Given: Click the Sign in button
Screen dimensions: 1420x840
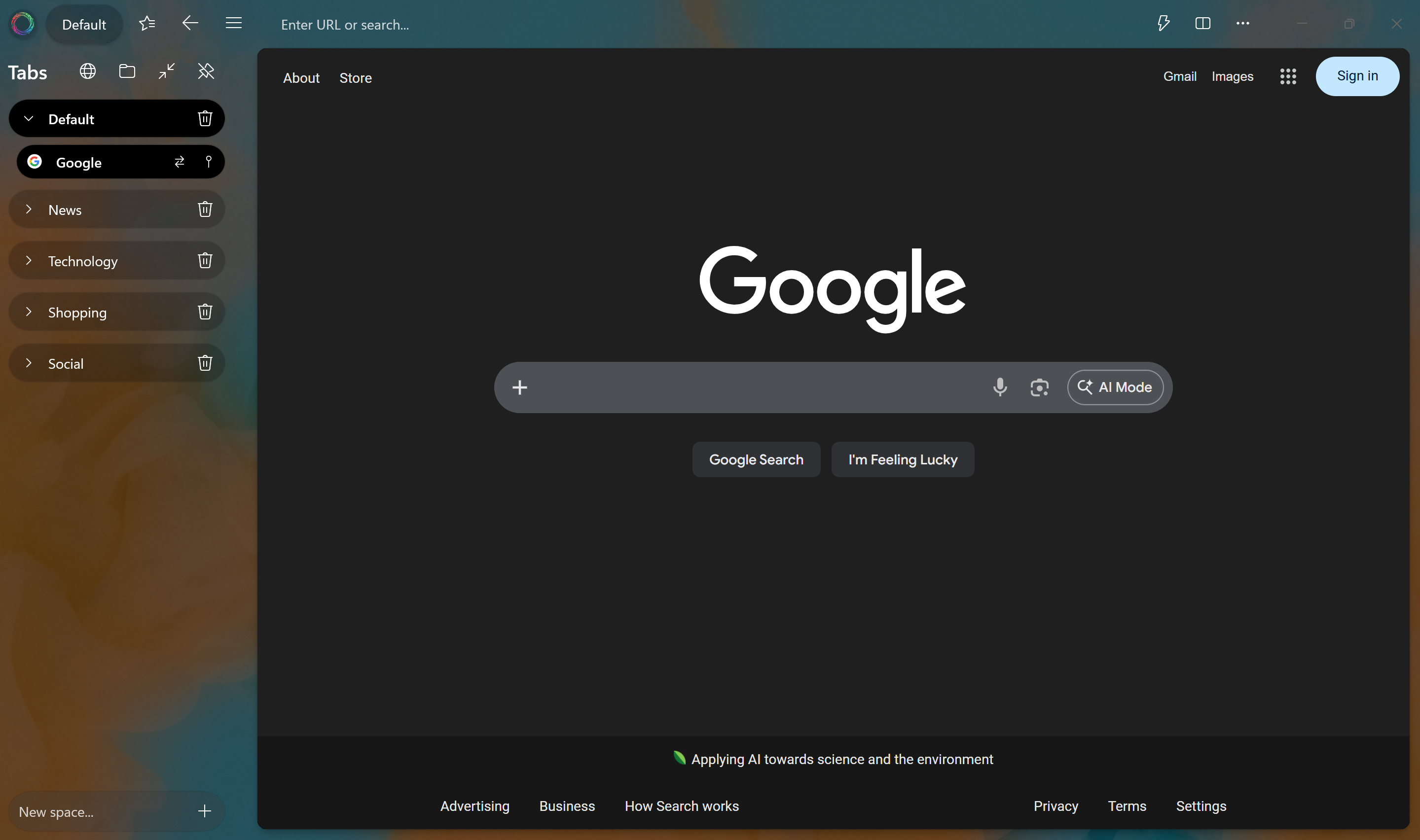Looking at the screenshot, I should coord(1358,76).
